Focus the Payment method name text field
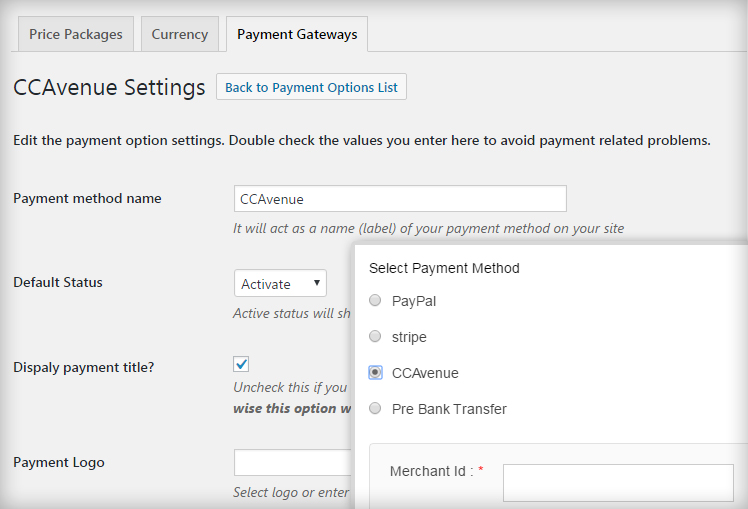 [400, 199]
